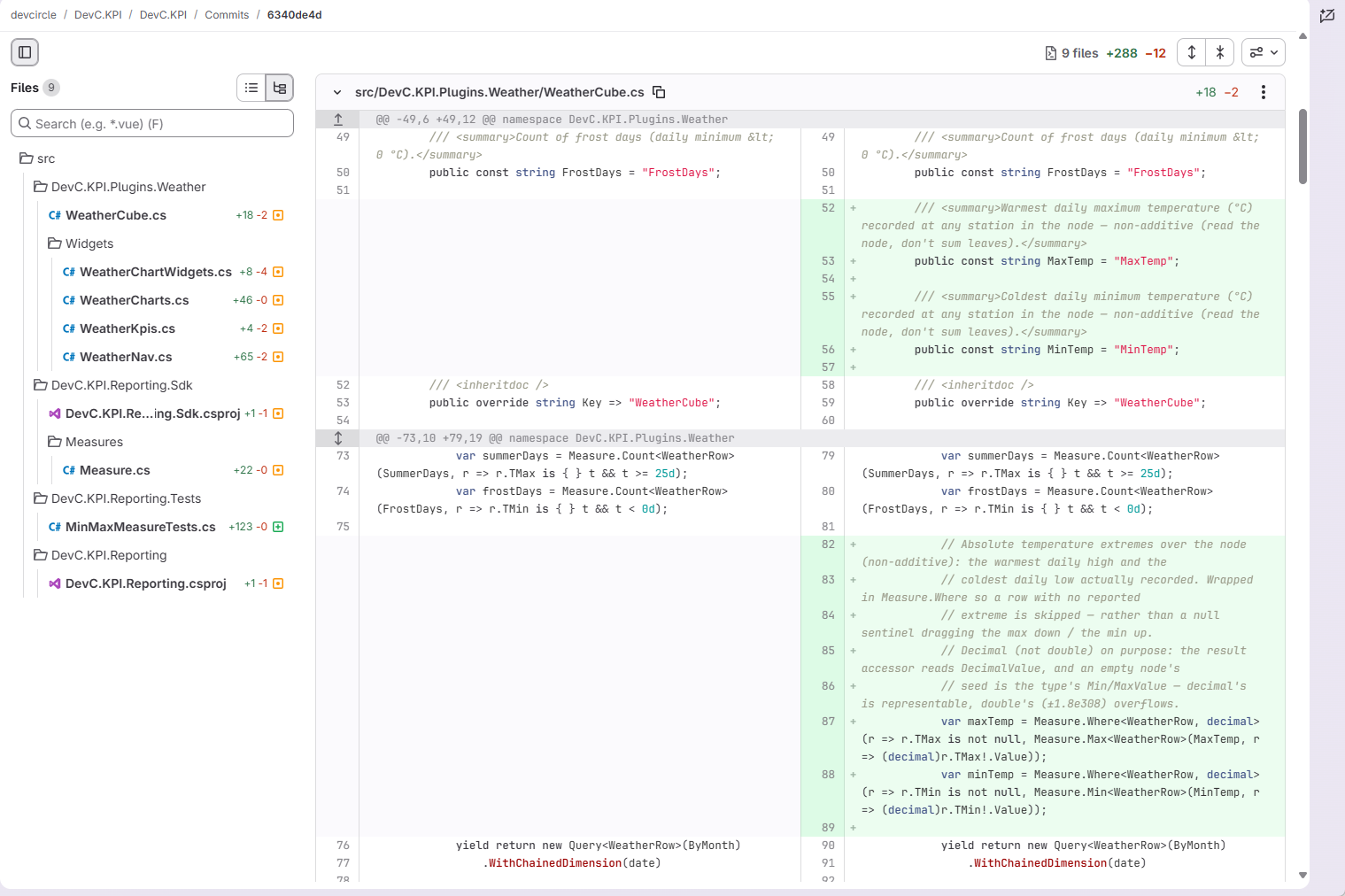The width and height of the screenshot is (1345, 896).
Task: Go to first DevC.KPI breadcrumb
Action: coord(98,15)
